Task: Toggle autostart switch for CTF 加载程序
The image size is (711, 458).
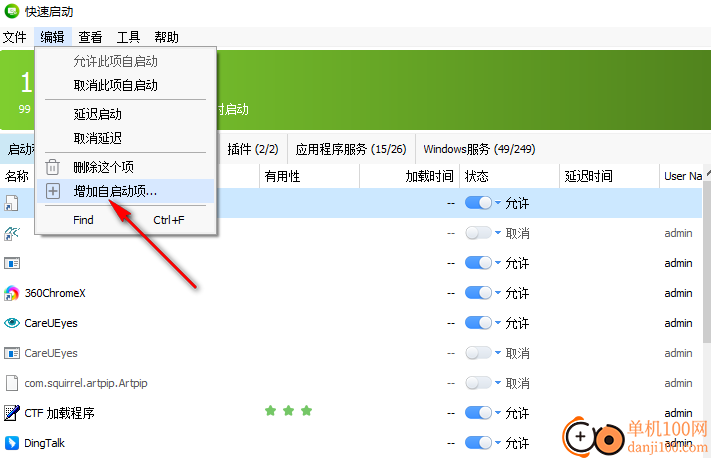Action: point(478,413)
